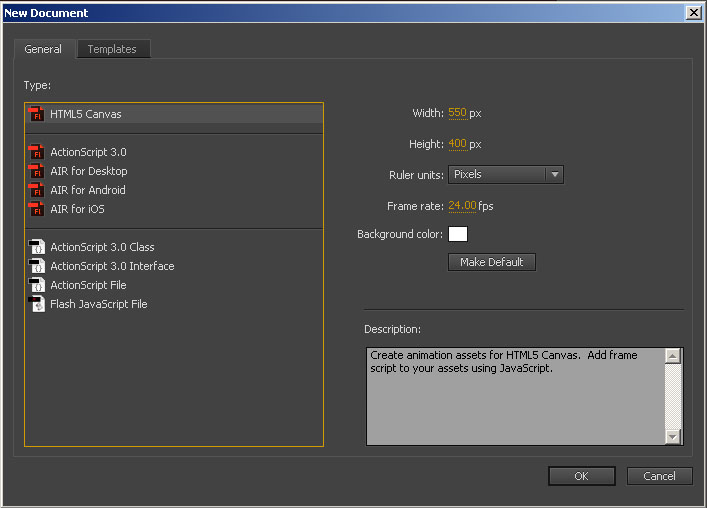The image size is (707, 508).
Task: Click the ActionScript 3.0 Class document icon
Action: tap(37, 247)
